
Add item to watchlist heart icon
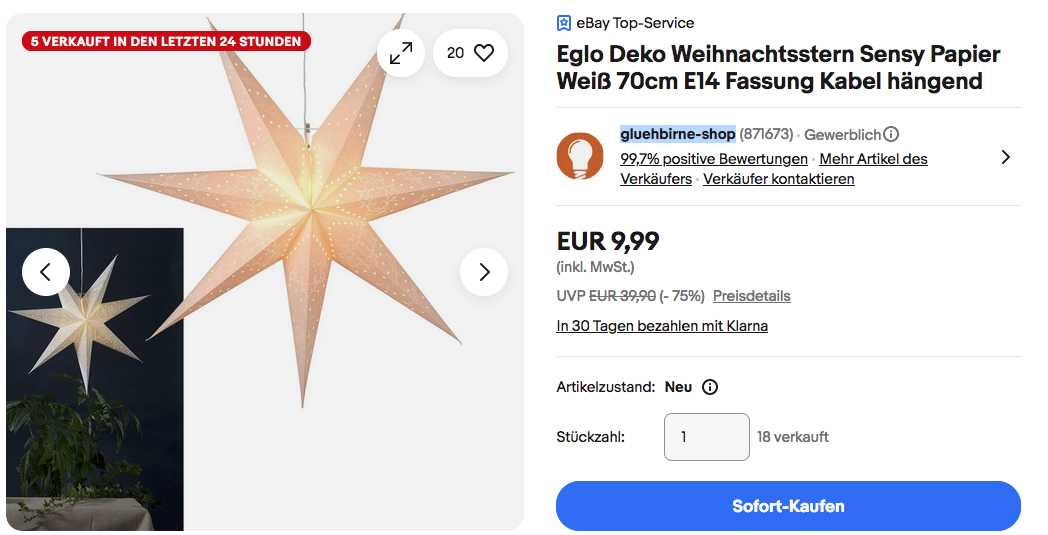click(484, 53)
